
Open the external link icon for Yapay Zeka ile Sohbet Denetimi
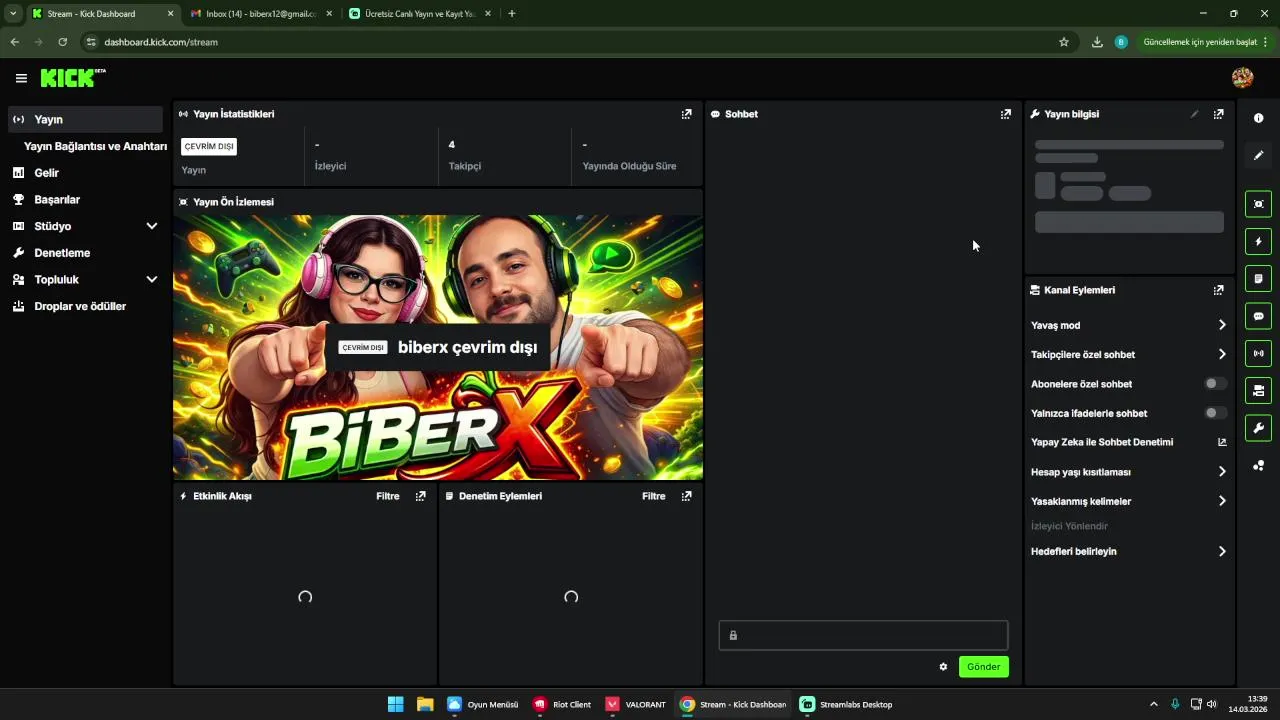(1222, 442)
